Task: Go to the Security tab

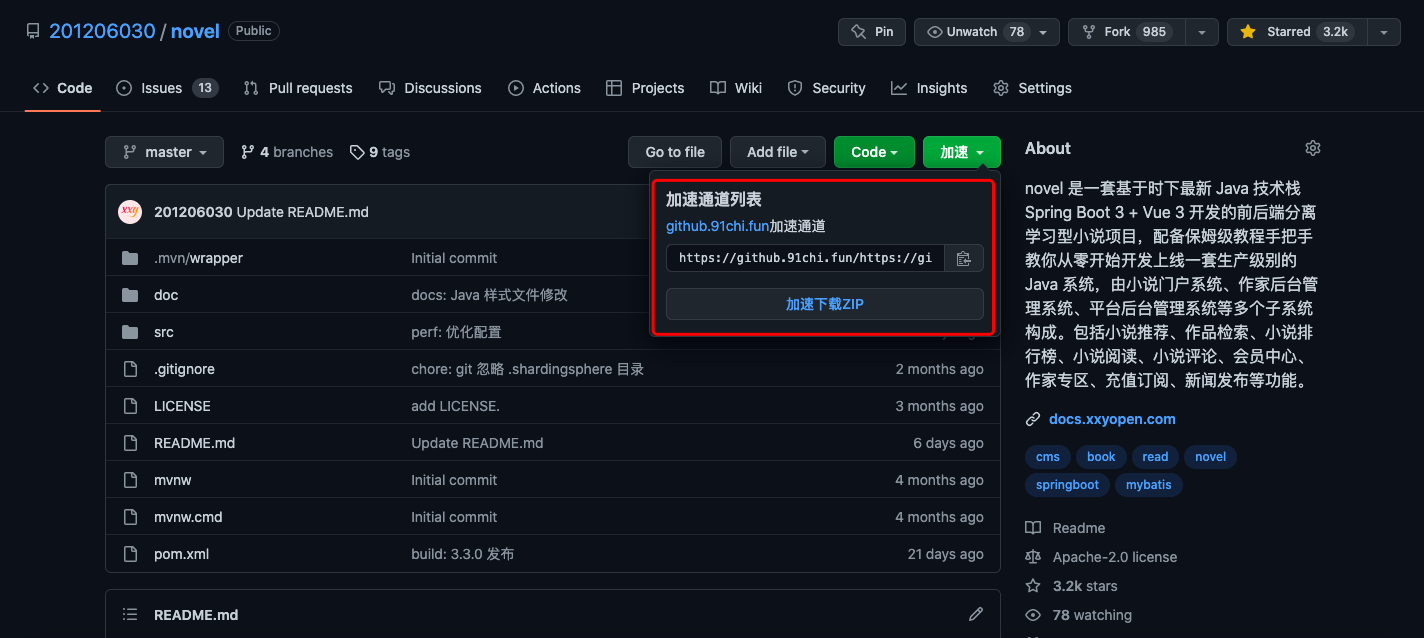Action: point(826,88)
